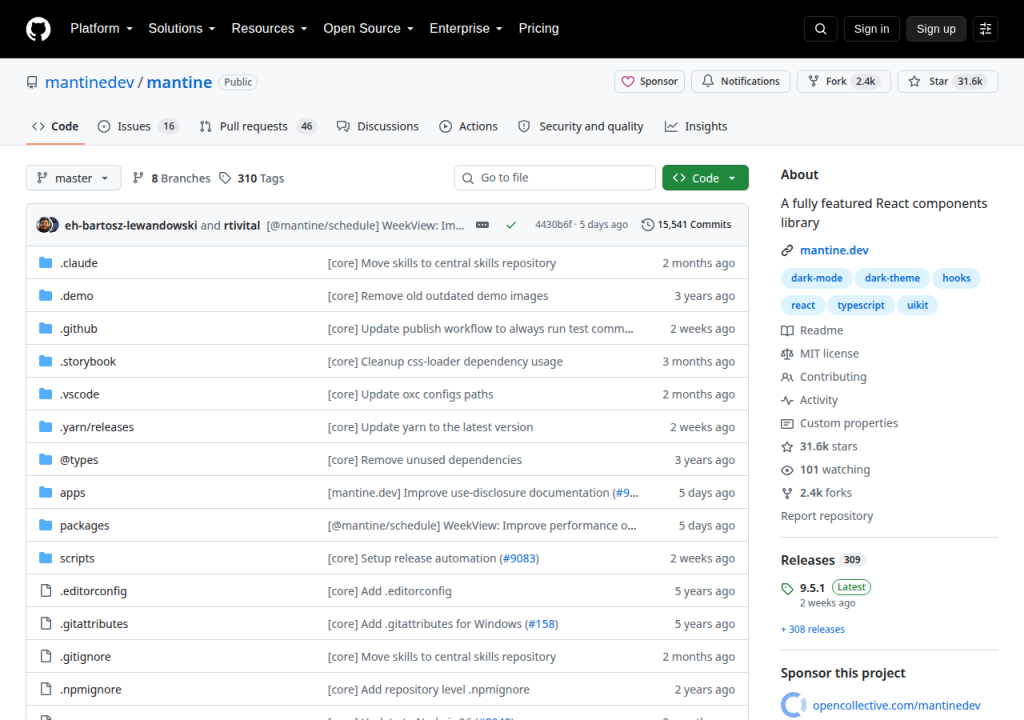The width and height of the screenshot is (1024, 720).
Task: Click the scales icon beside MIT license
Action: click(x=787, y=353)
